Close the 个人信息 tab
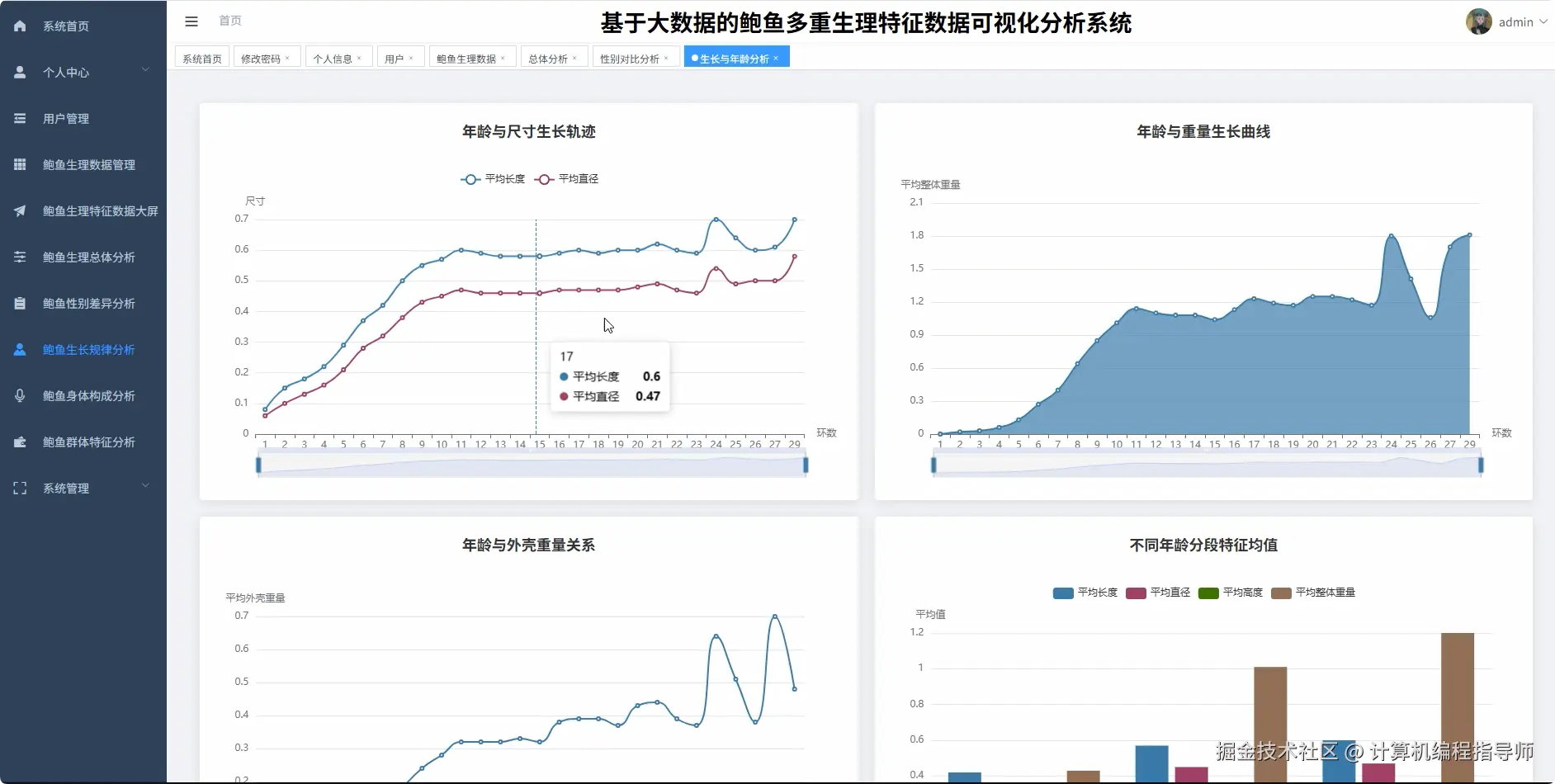1555x784 pixels. [359, 59]
